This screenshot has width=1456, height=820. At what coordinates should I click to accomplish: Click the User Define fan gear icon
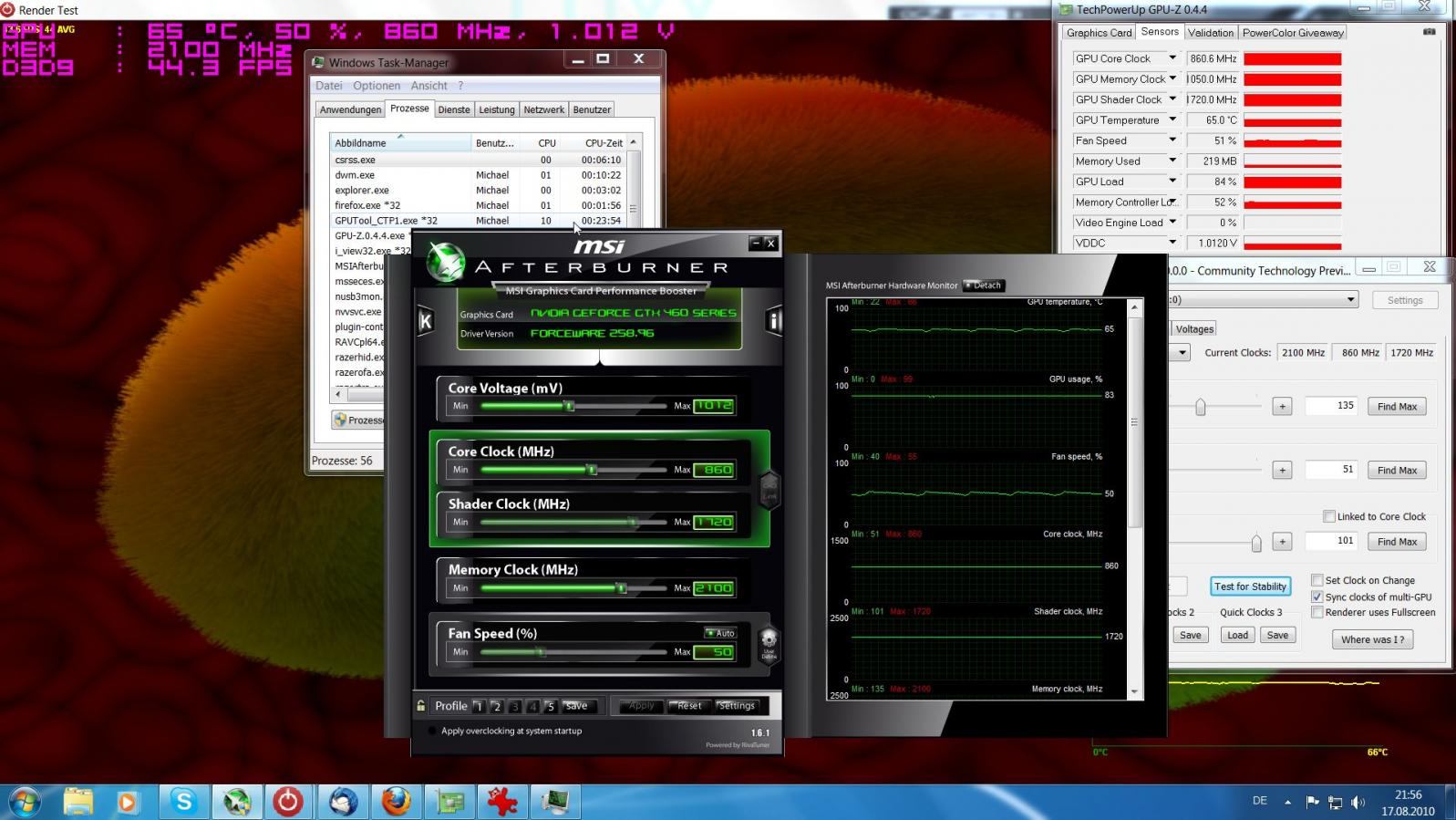[x=769, y=643]
